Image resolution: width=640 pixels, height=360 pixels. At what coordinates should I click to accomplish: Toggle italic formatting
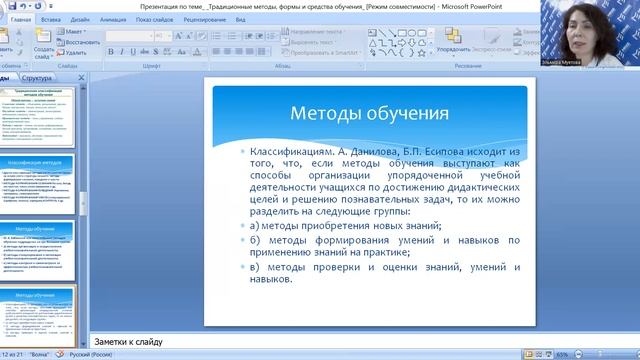pos(122,52)
